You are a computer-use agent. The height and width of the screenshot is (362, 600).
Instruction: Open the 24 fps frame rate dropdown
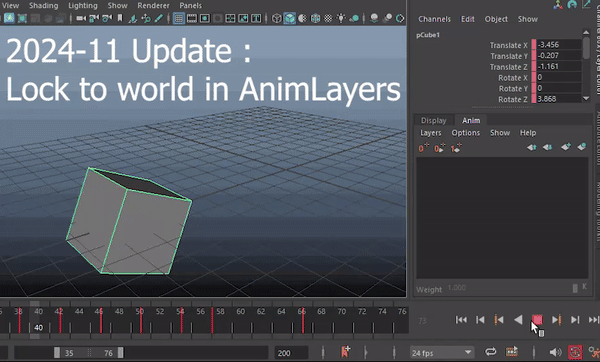tap(442, 353)
